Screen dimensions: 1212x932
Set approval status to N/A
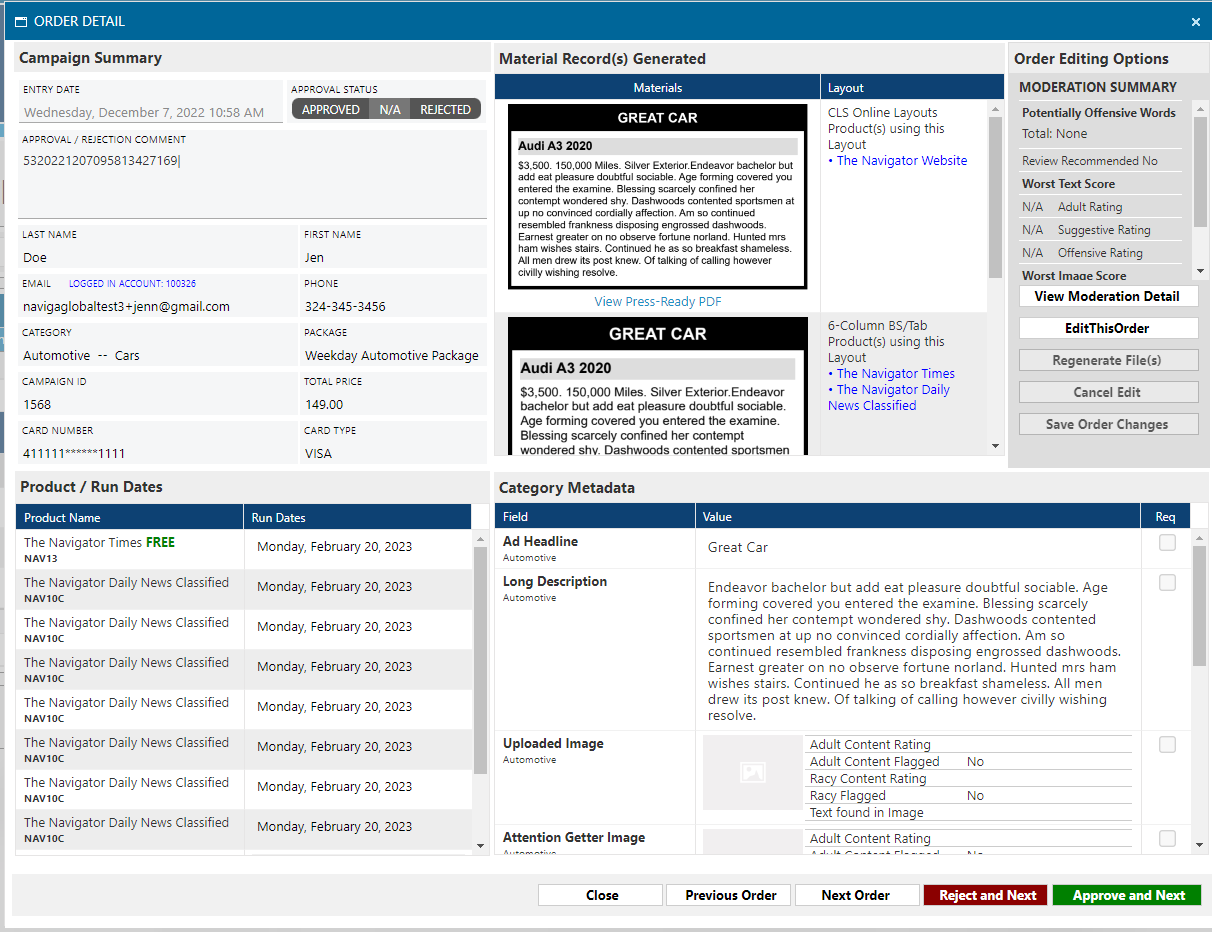click(x=390, y=109)
